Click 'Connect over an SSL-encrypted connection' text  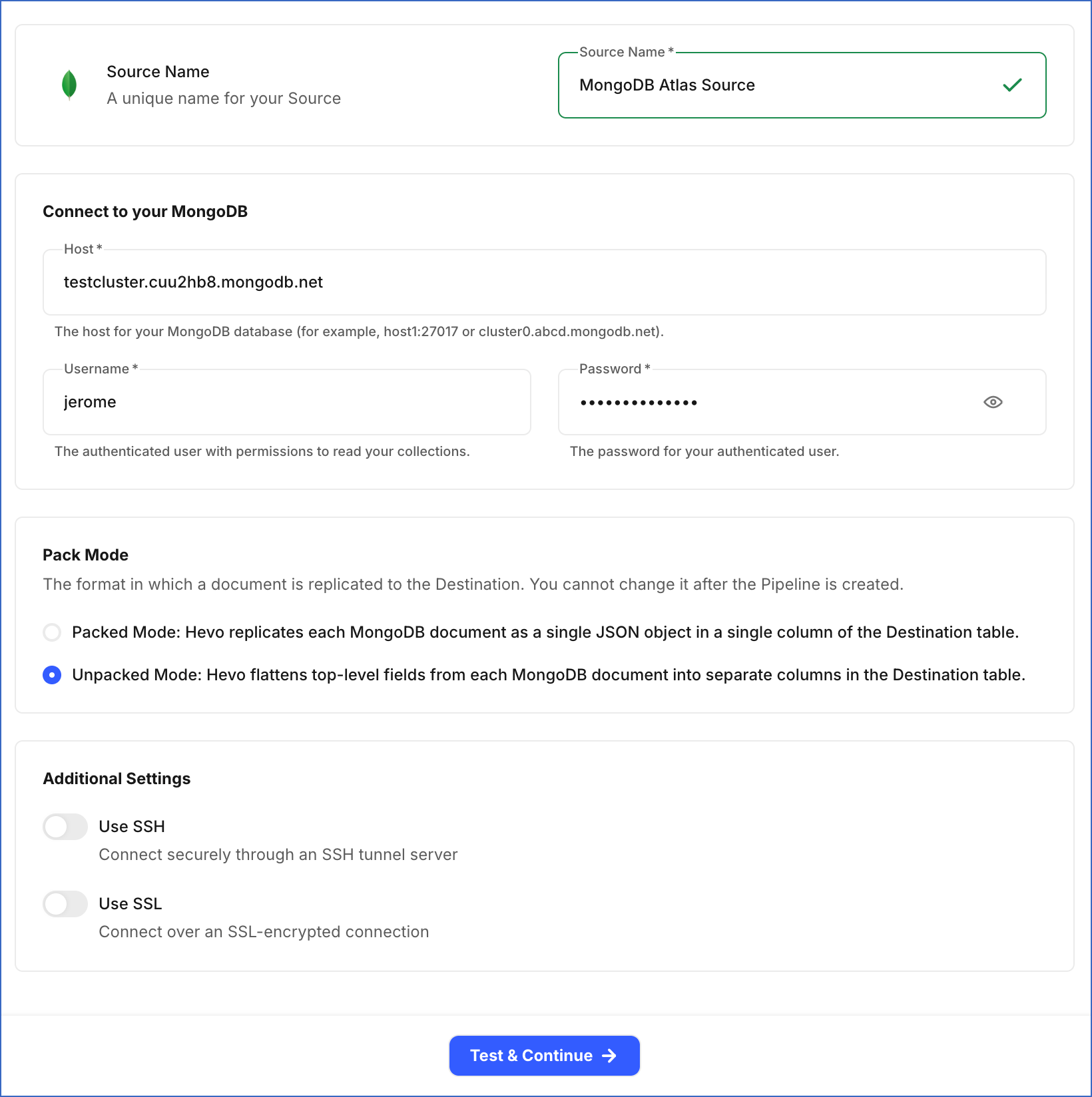[264, 932]
